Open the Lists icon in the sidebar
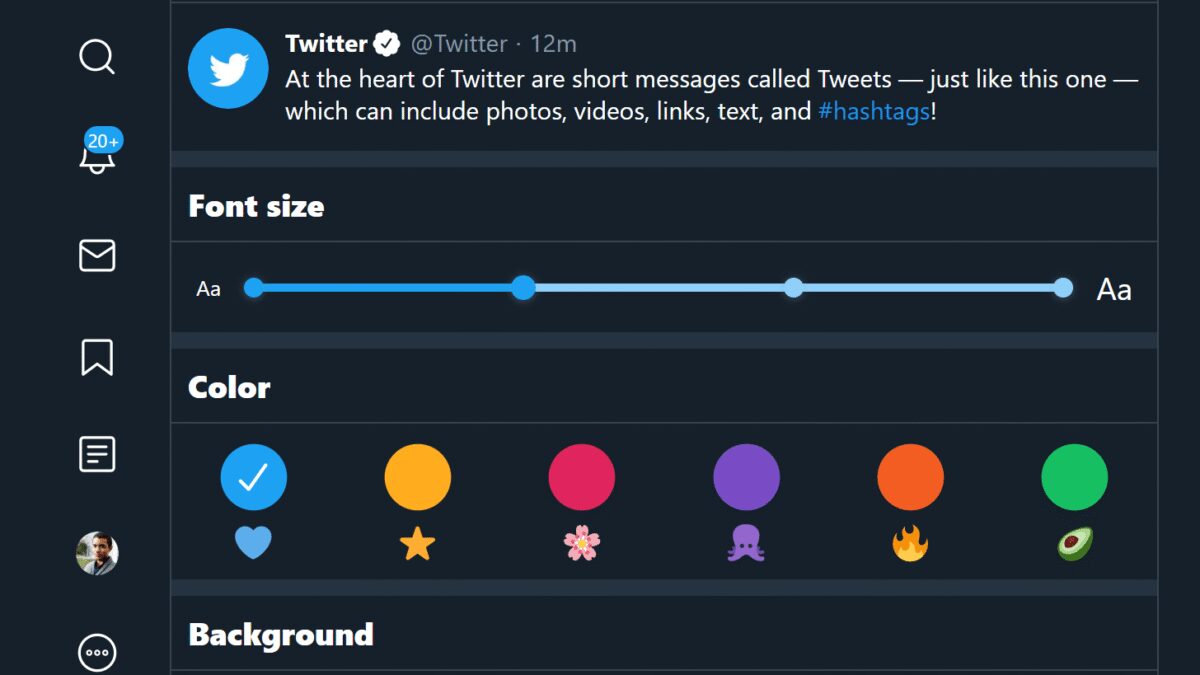Screen dimensions: 1200x675 [97, 452]
